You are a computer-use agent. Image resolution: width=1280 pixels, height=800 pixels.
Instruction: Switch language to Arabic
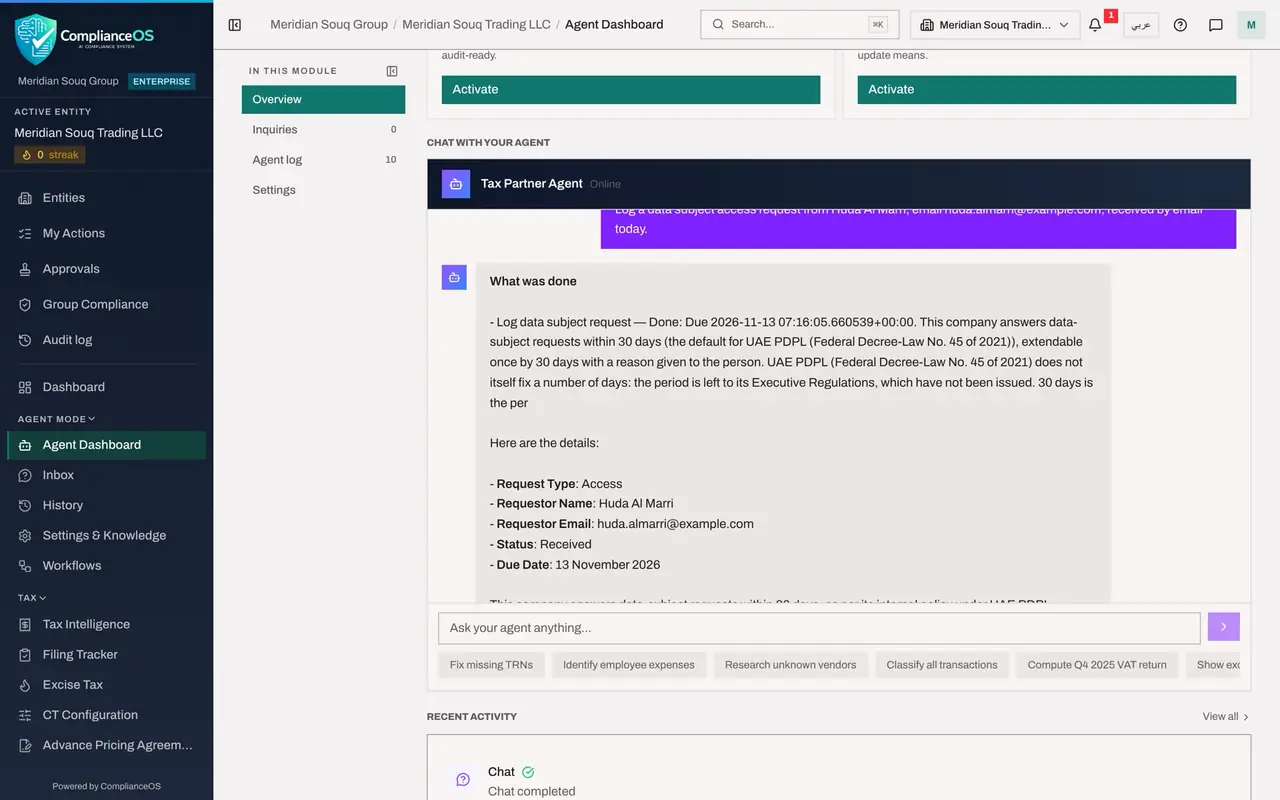(1141, 25)
